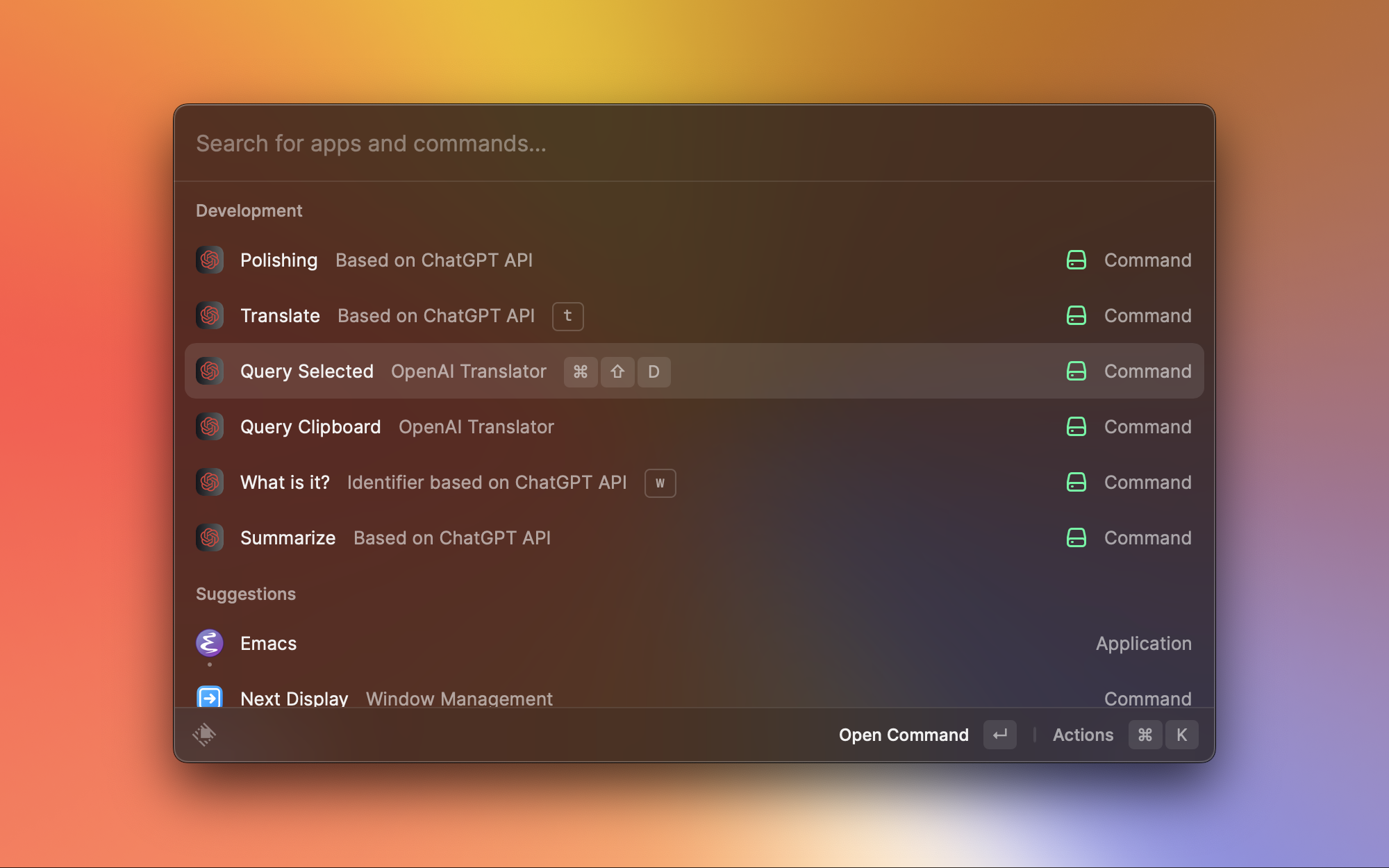This screenshot has height=868, width=1389.
Task: Open the Emacs application icon
Action: click(x=209, y=643)
